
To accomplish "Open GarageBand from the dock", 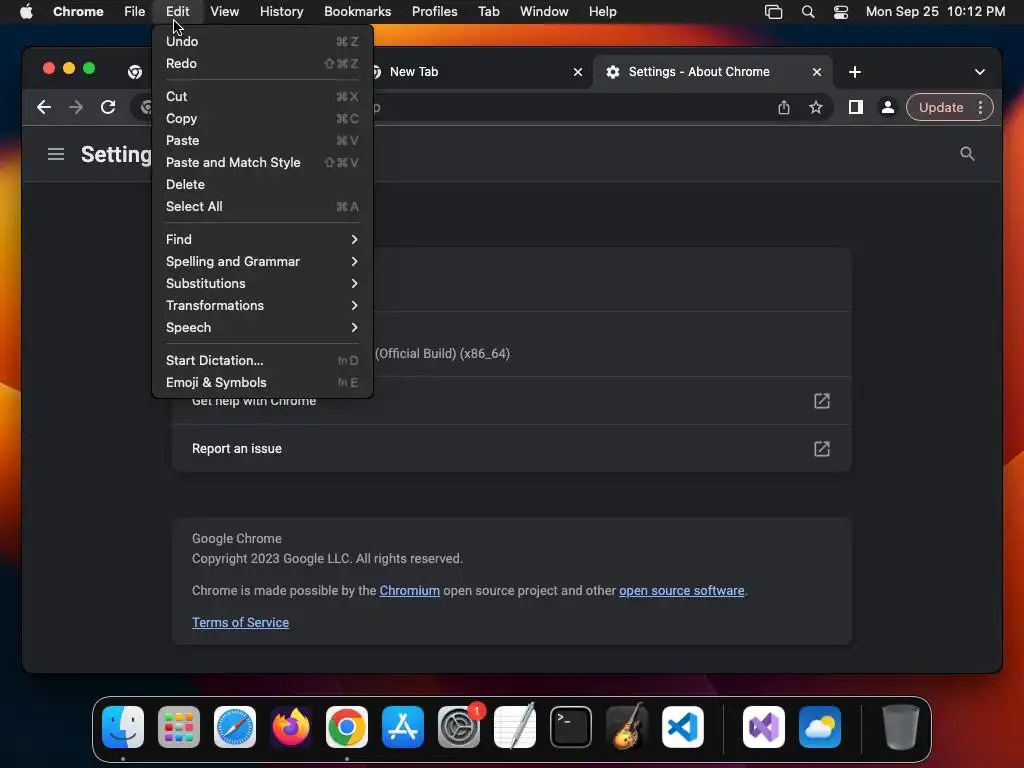I will [627, 727].
